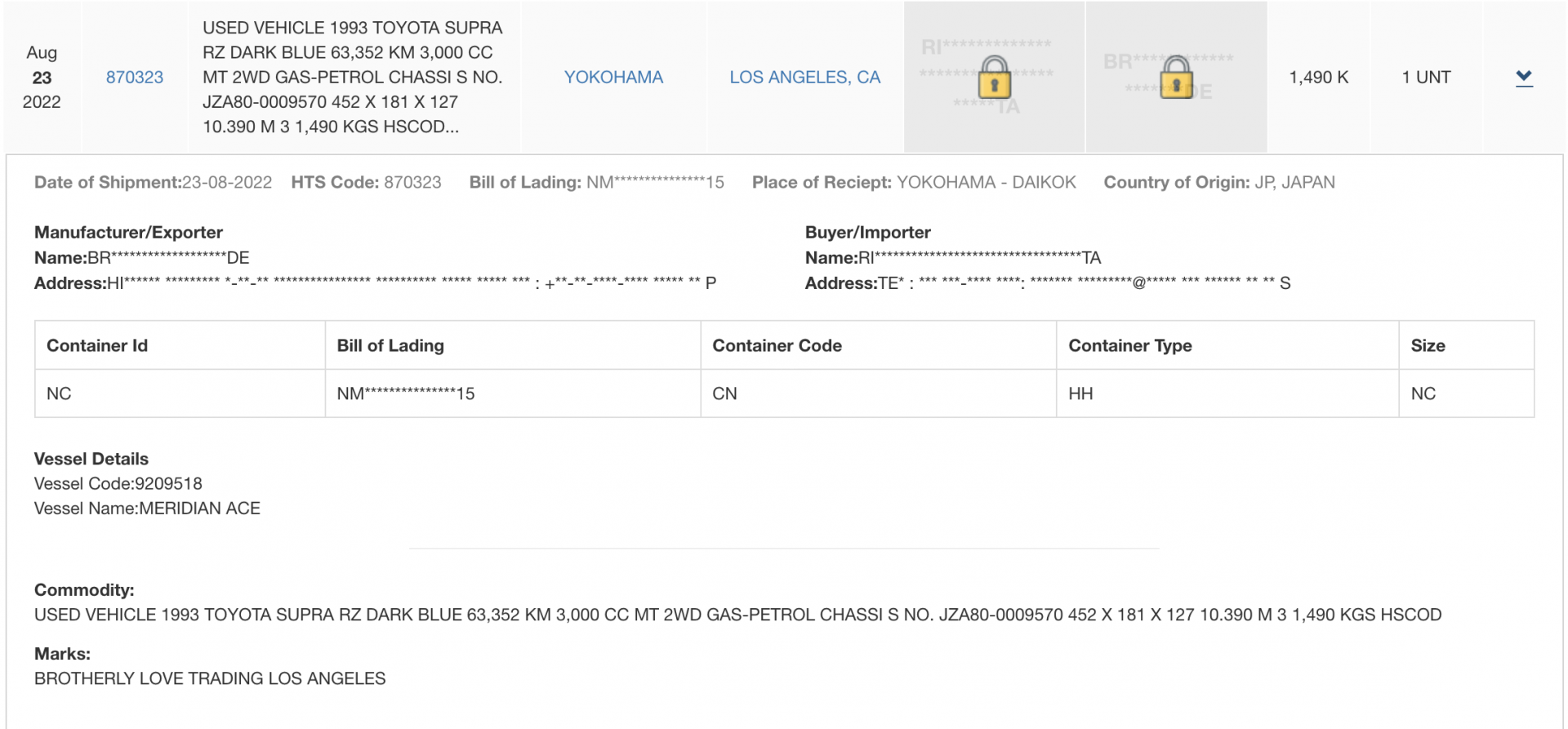Open the YOKOHAMA port link
The width and height of the screenshot is (1568, 729).
[613, 78]
